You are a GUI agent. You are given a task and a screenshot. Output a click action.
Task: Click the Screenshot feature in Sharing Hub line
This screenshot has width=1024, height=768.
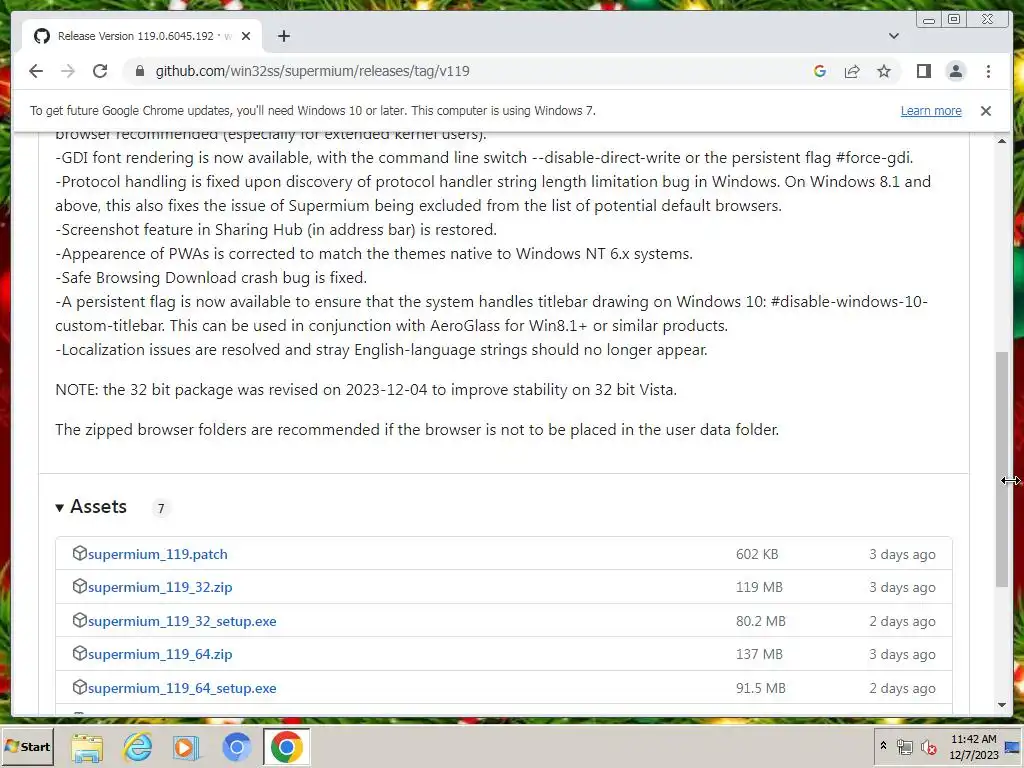click(276, 230)
